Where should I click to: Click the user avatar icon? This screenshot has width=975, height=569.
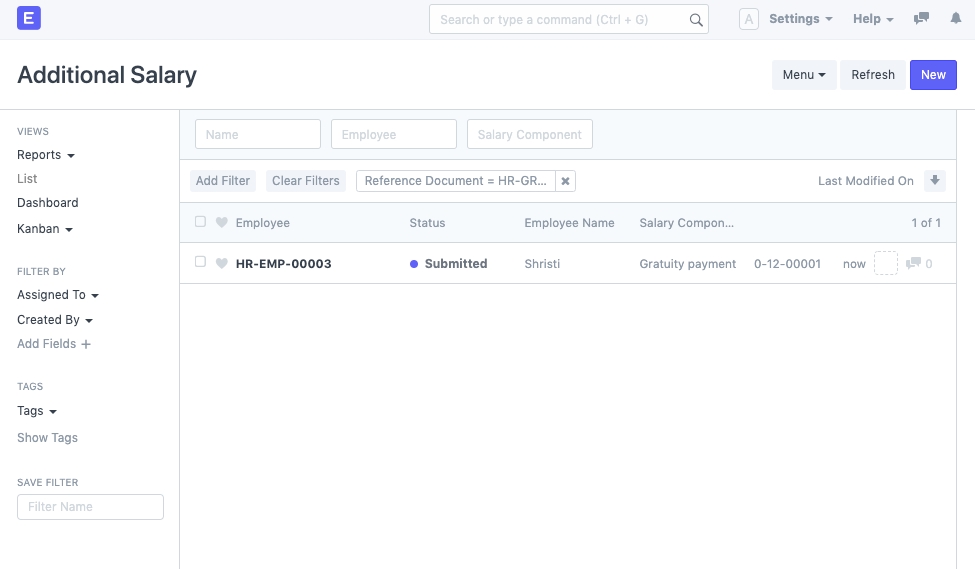pos(748,19)
